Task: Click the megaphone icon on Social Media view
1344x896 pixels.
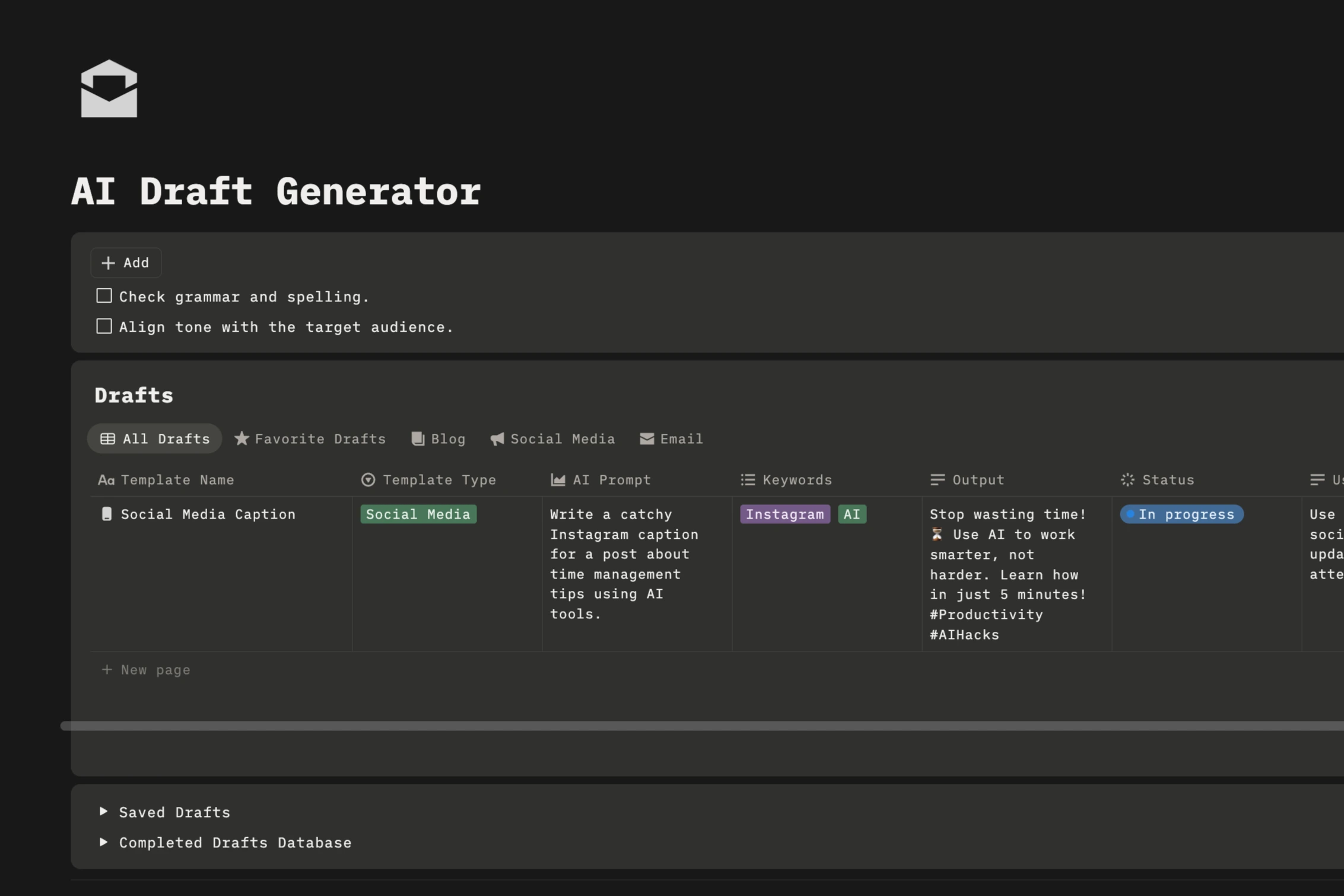Action: pos(497,439)
